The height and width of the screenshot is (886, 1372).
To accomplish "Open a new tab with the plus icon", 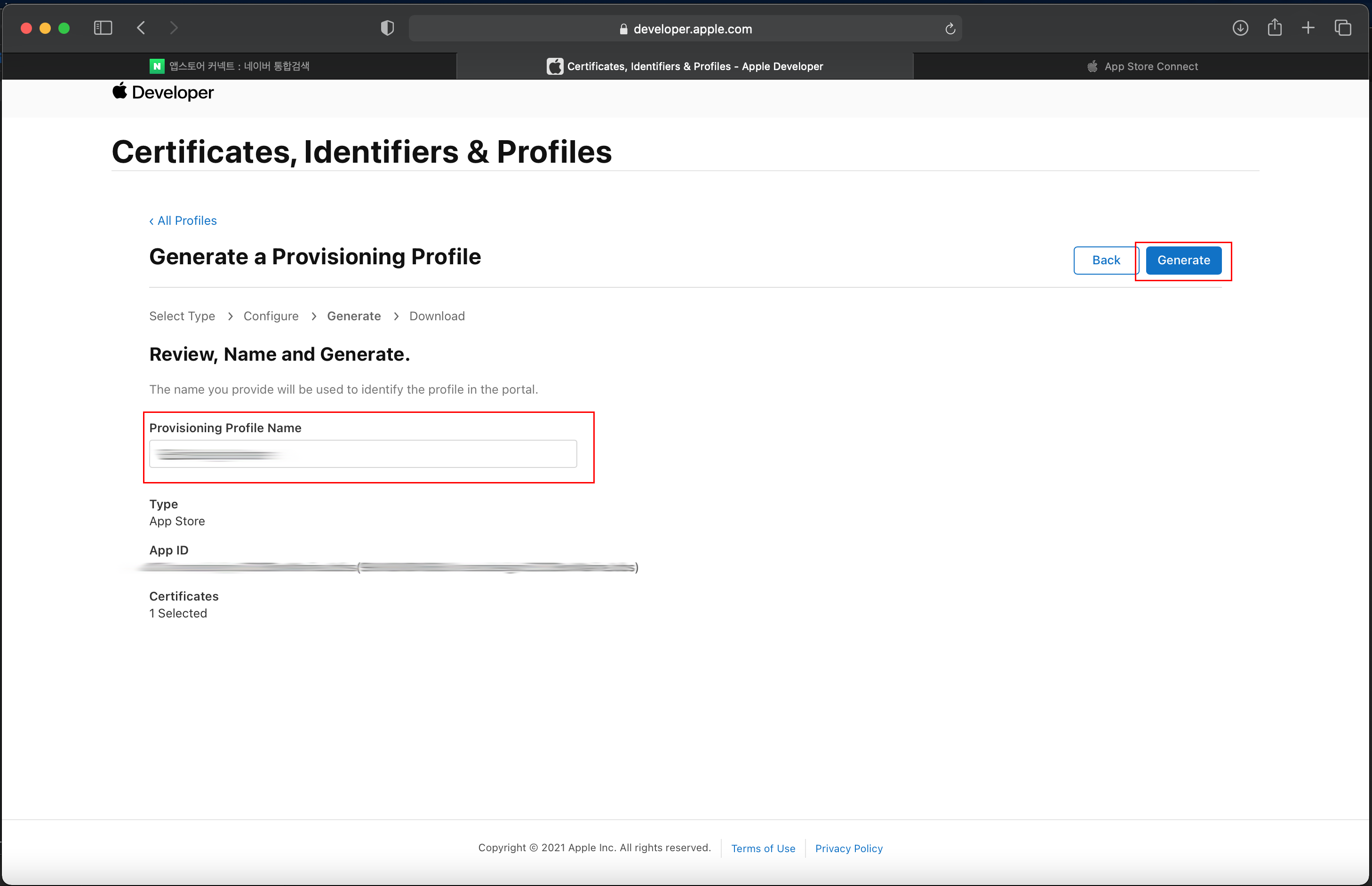I will click(1308, 28).
